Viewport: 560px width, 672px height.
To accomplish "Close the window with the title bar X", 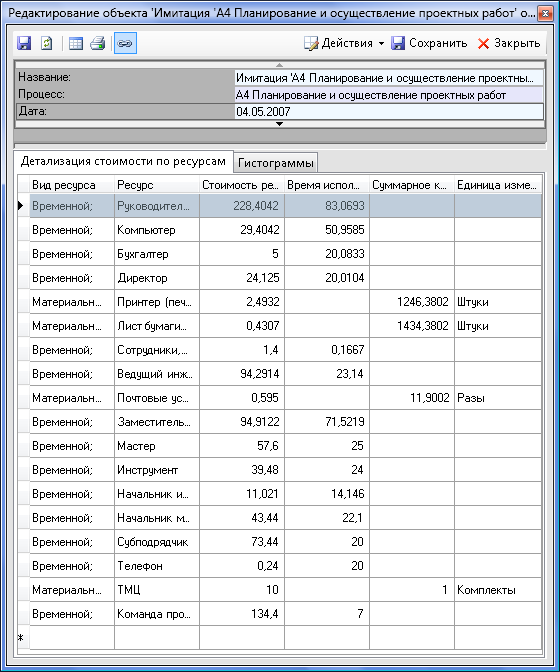I will 545,13.
